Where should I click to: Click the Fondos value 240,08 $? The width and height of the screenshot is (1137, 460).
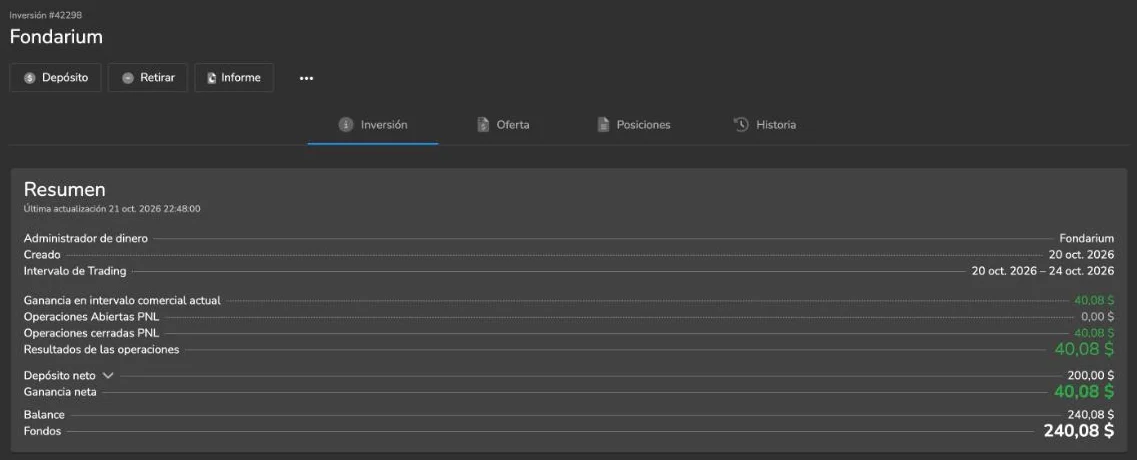point(1079,431)
